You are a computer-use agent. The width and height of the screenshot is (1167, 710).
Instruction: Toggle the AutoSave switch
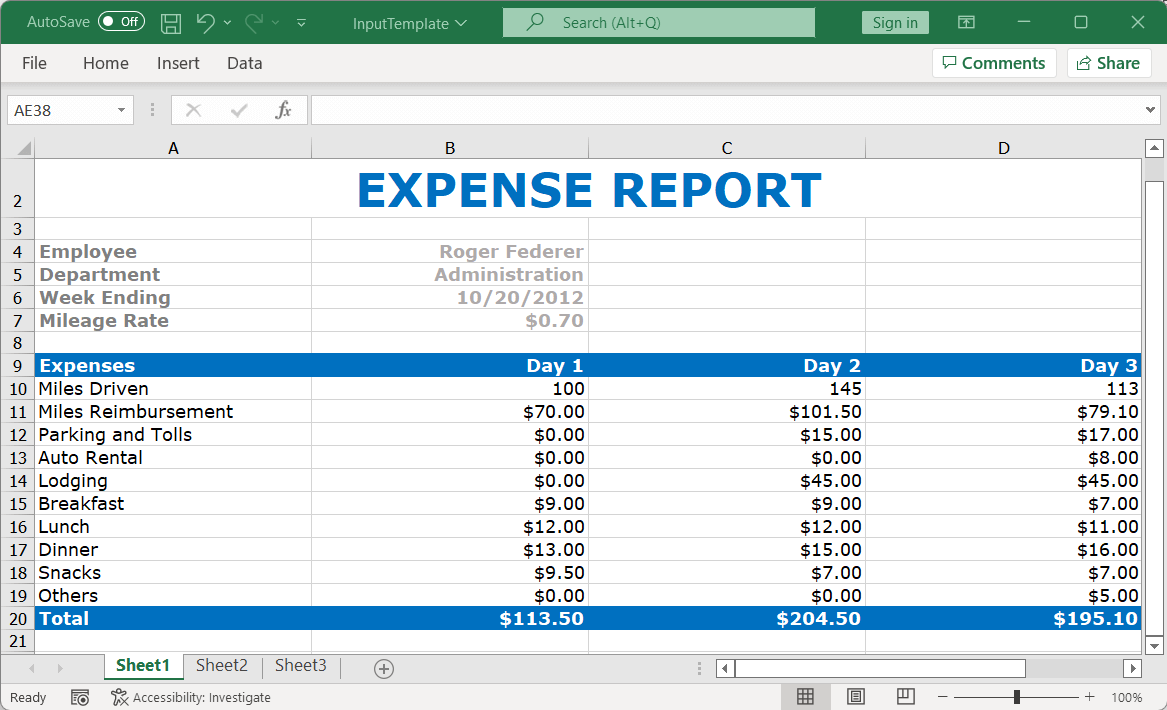tap(121, 22)
